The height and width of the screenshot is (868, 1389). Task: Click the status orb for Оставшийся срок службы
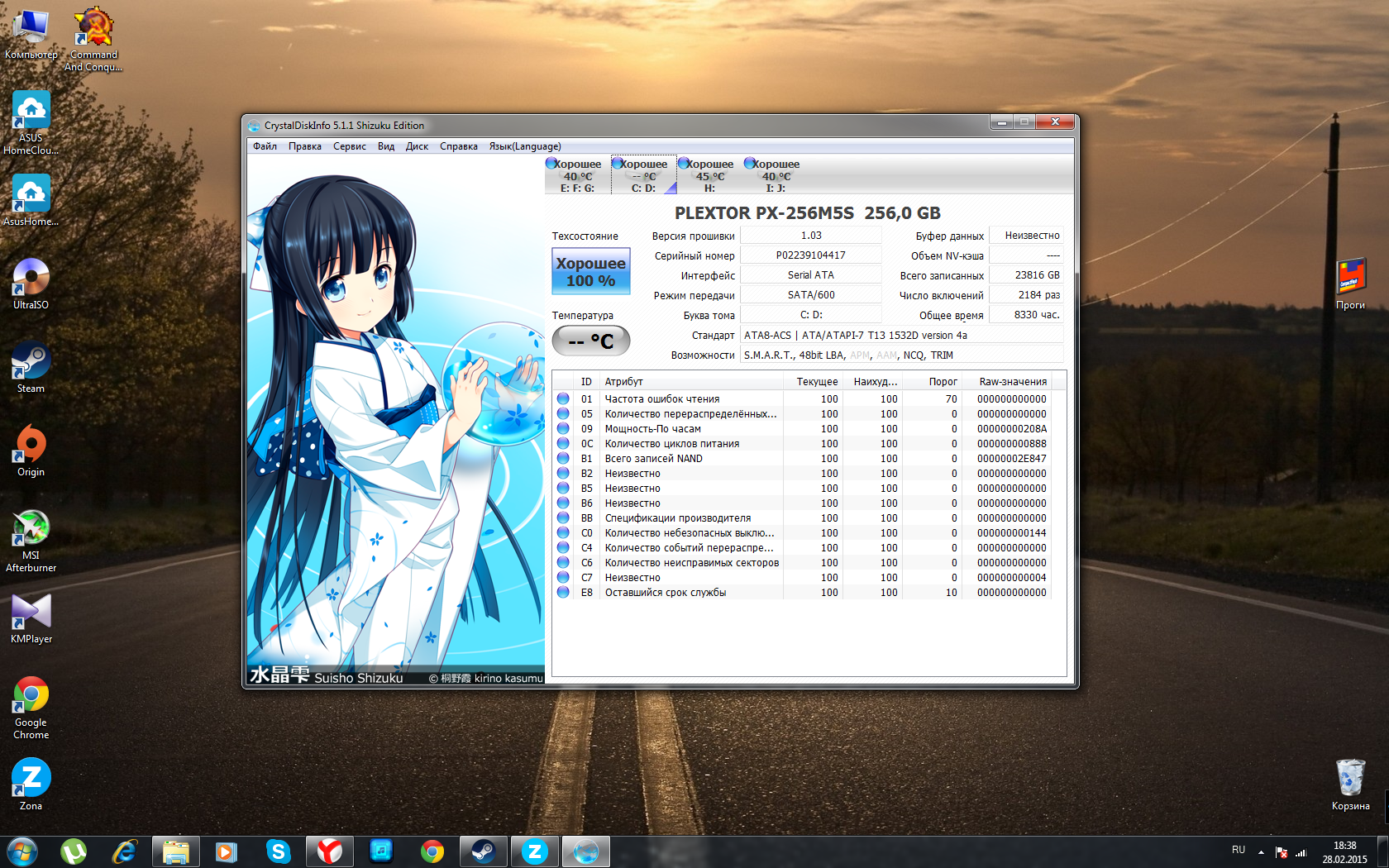[563, 593]
